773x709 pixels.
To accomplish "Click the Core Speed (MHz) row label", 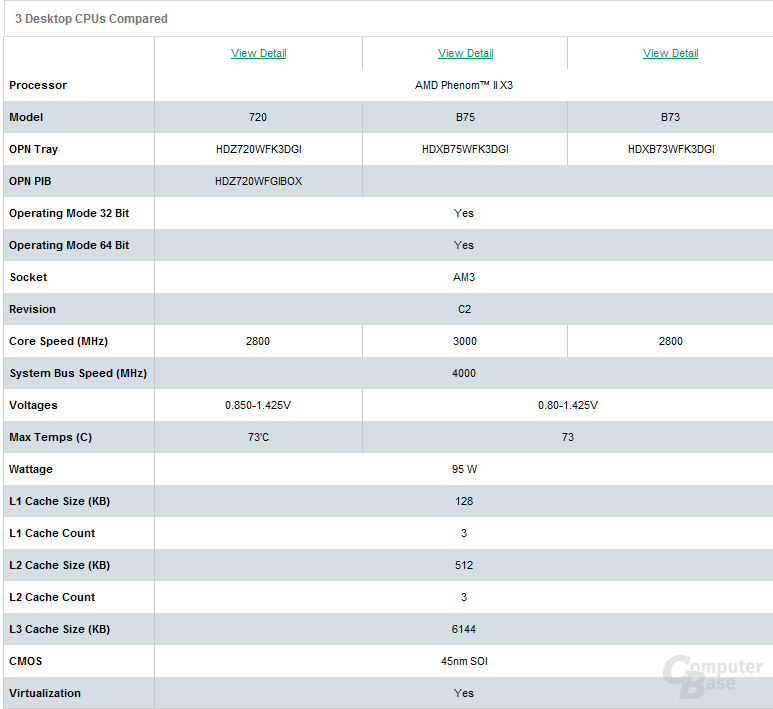I will pyautogui.click(x=58, y=341).
